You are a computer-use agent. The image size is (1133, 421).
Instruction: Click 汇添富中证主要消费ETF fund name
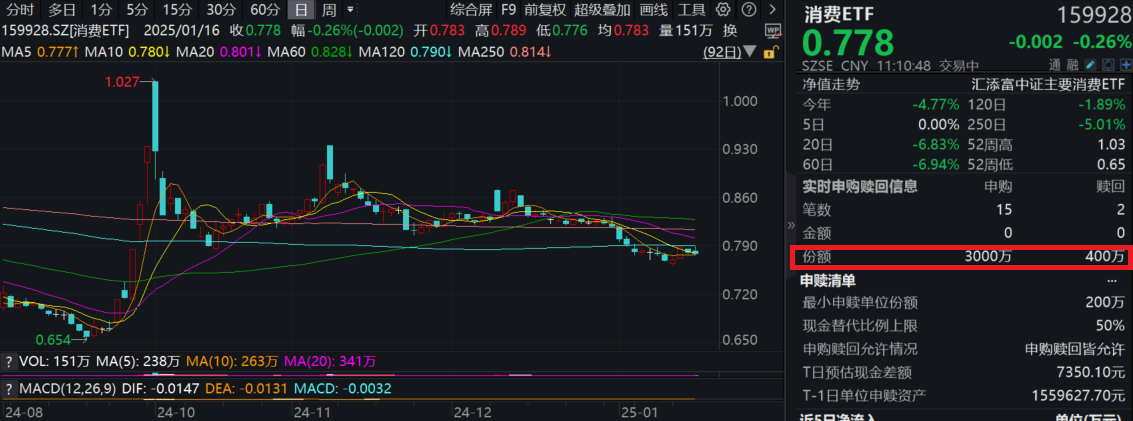1050,83
